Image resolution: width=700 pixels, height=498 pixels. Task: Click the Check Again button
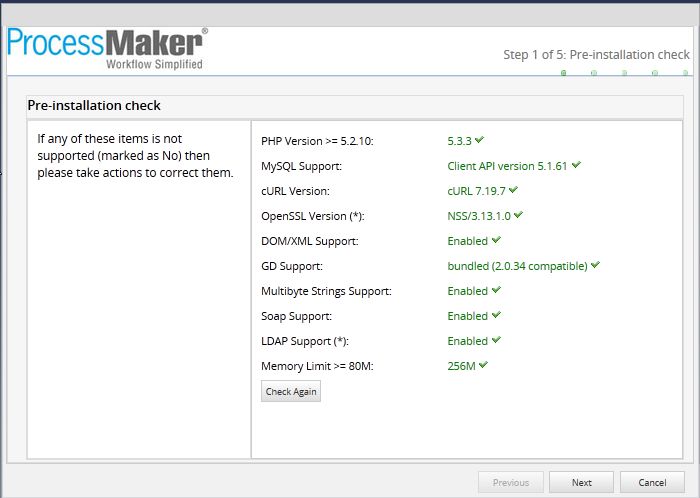click(x=291, y=391)
